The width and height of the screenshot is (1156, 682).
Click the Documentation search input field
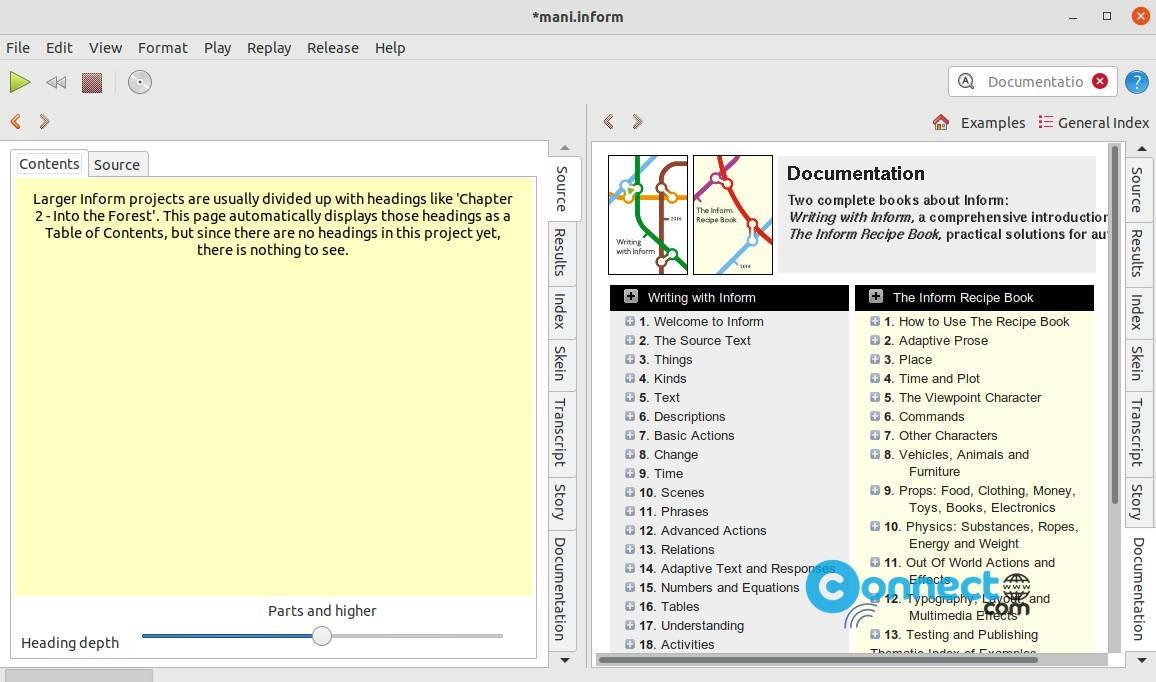click(1035, 81)
